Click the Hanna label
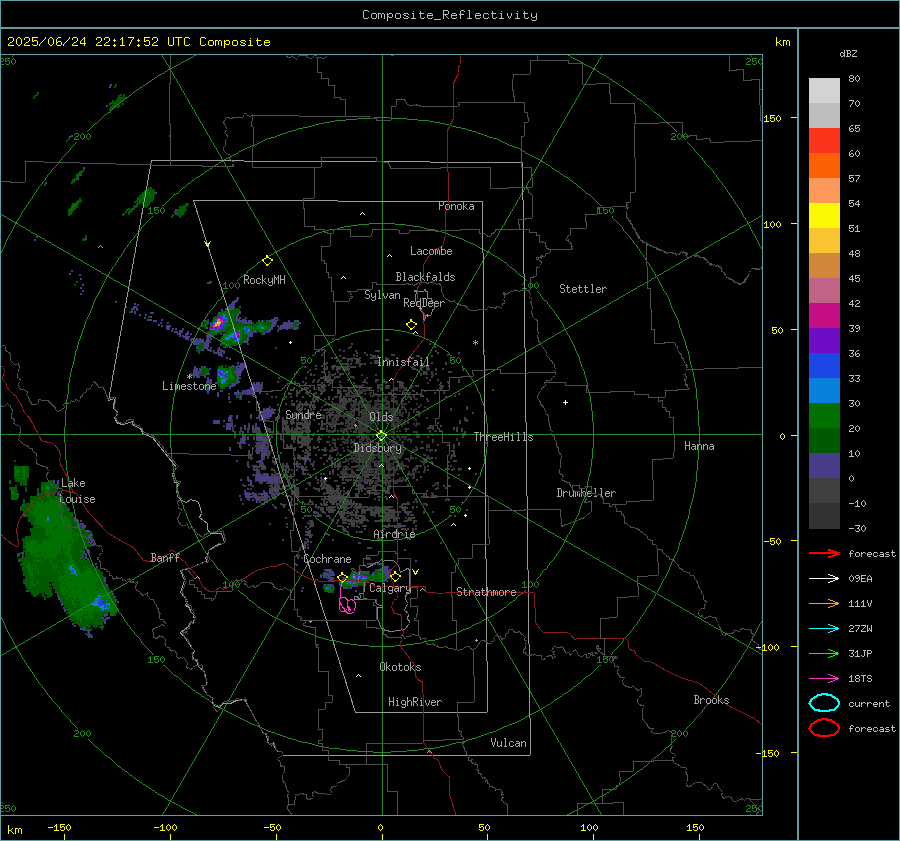Image resolution: width=900 pixels, height=841 pixels. [x=699, y=446]
